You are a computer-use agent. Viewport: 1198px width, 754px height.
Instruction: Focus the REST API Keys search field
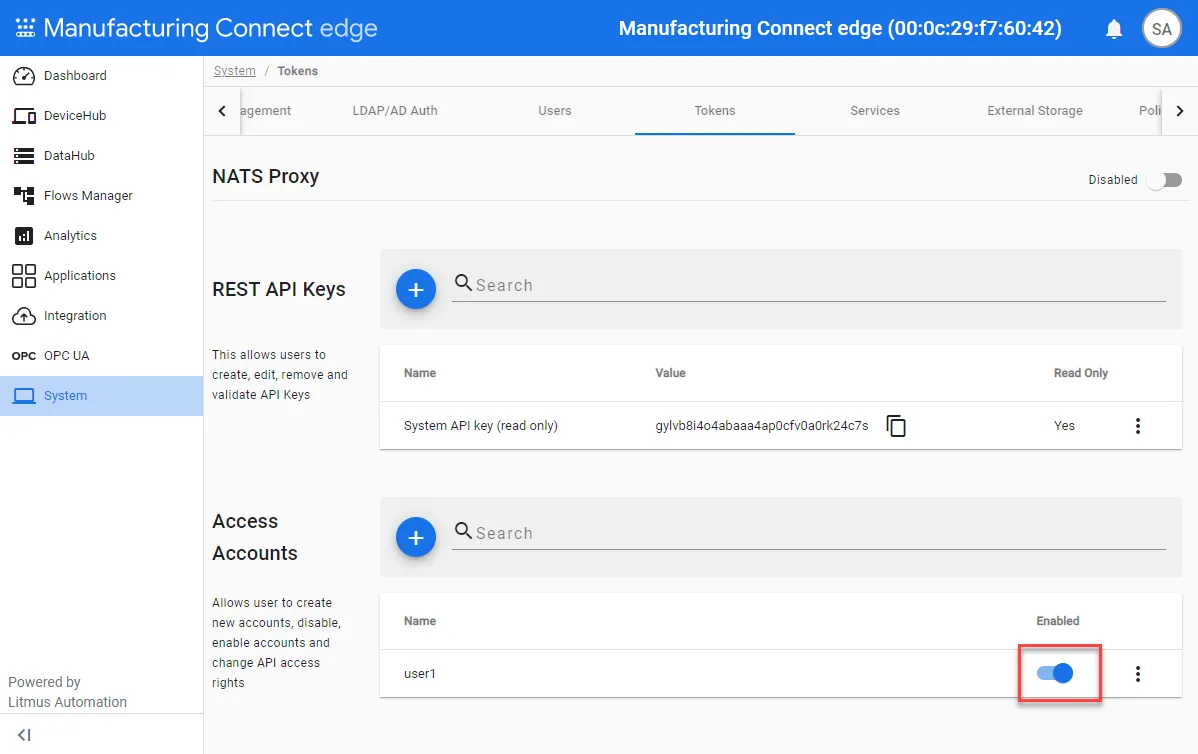click(x=808, y=285)
